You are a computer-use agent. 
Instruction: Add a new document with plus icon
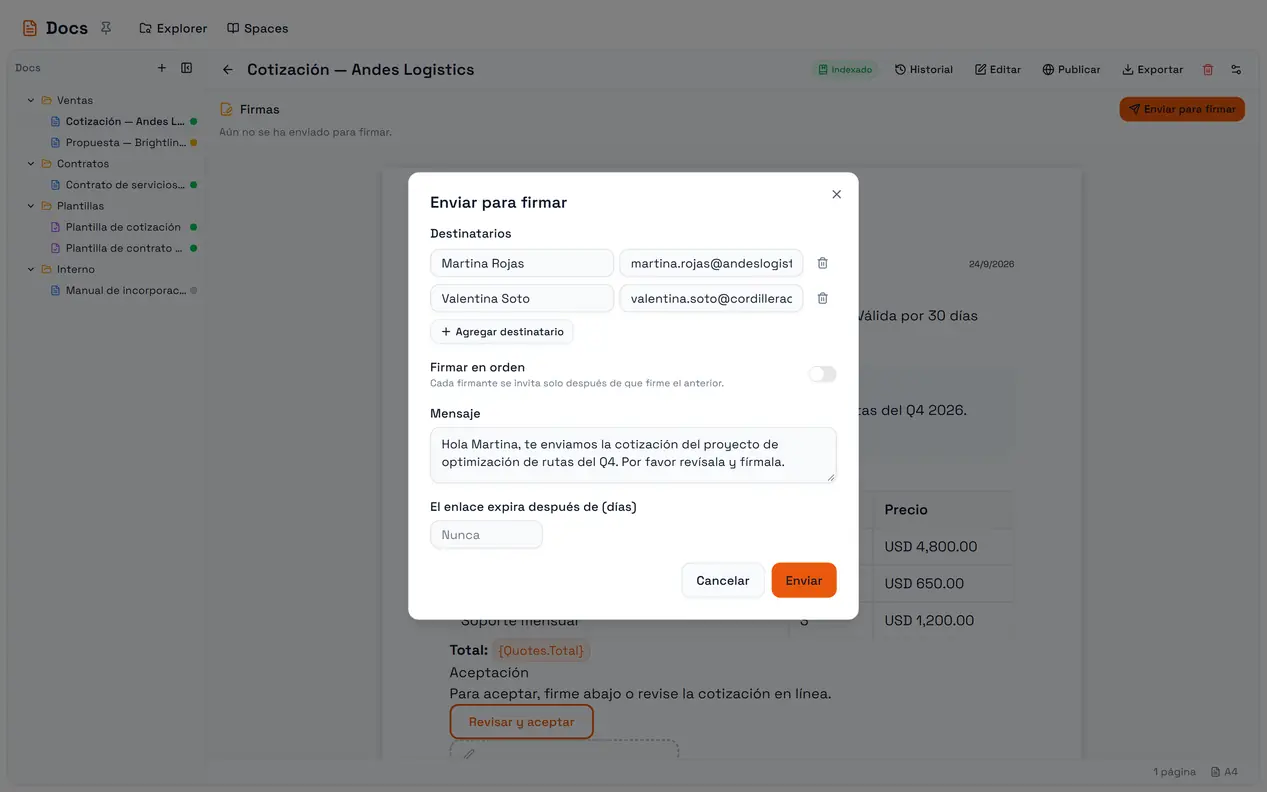162,68
